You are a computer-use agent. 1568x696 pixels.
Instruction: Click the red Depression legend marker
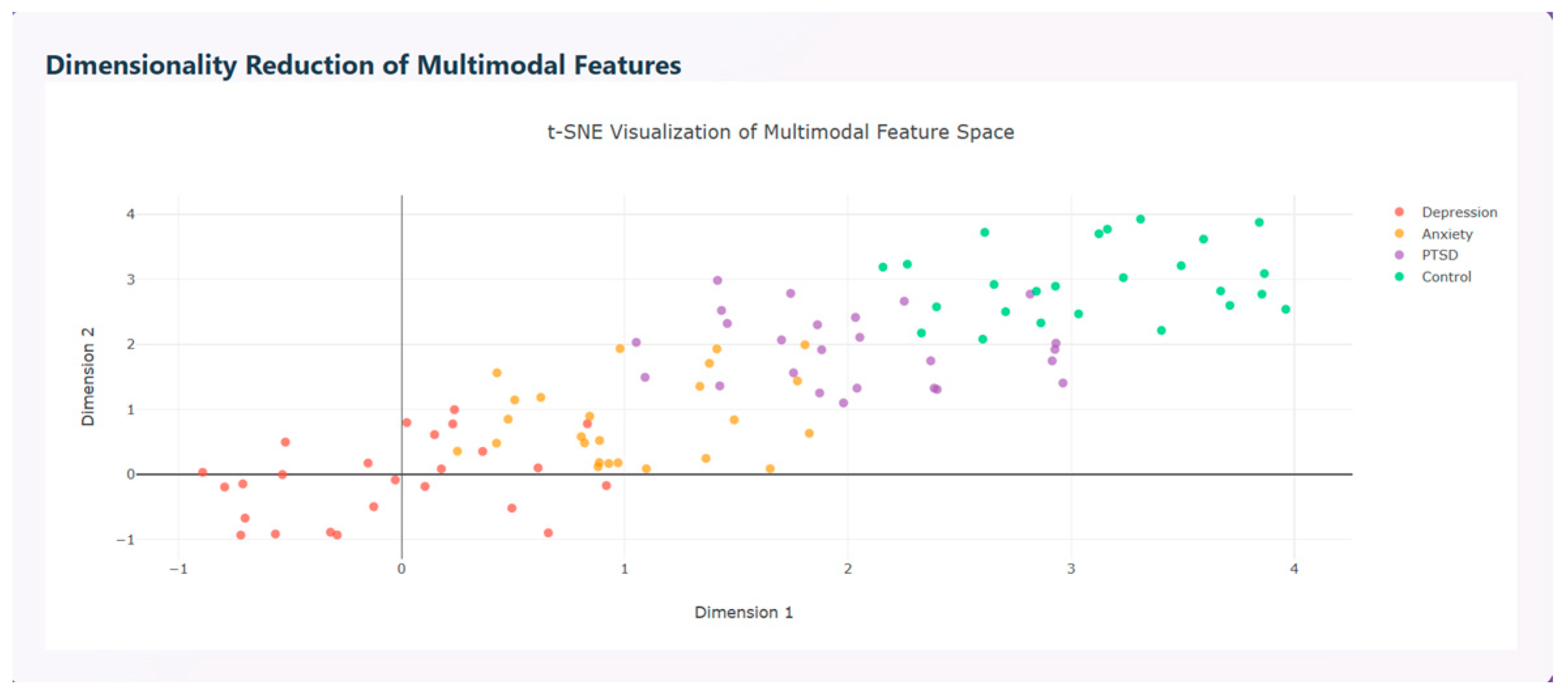pos(1398,212)
